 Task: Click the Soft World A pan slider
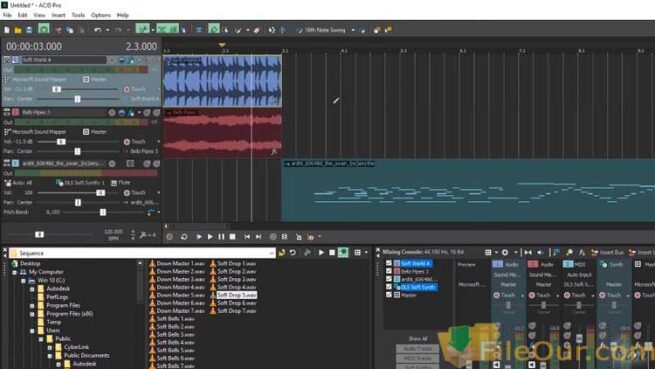[77, 99]
